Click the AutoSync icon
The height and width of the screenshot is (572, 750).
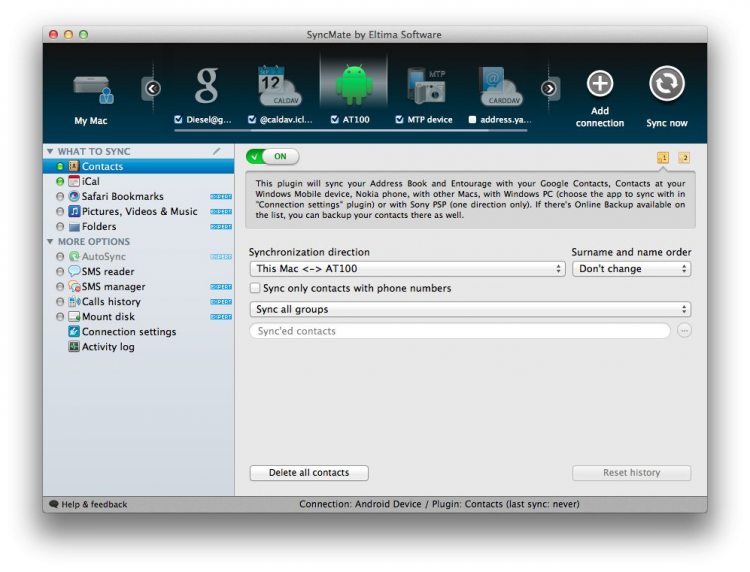[74, 256]
